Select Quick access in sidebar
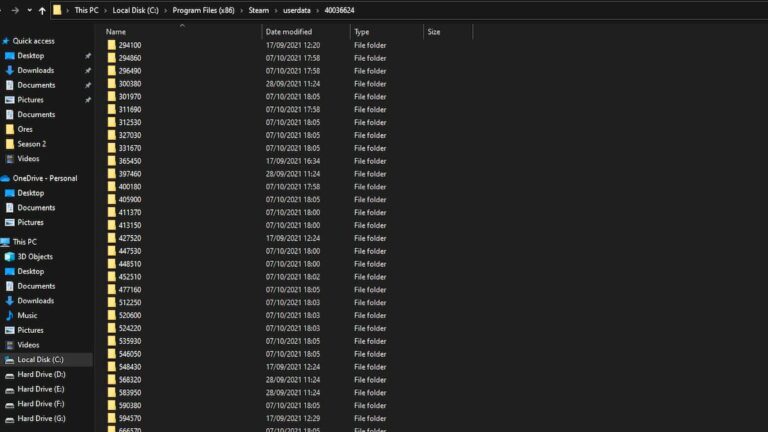Viewport: 768px width, 432px height. point(33,41)
